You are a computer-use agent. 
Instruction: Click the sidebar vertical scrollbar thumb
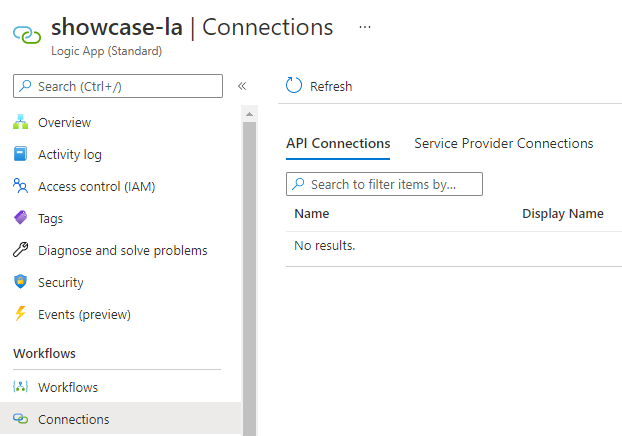[250, 279]
